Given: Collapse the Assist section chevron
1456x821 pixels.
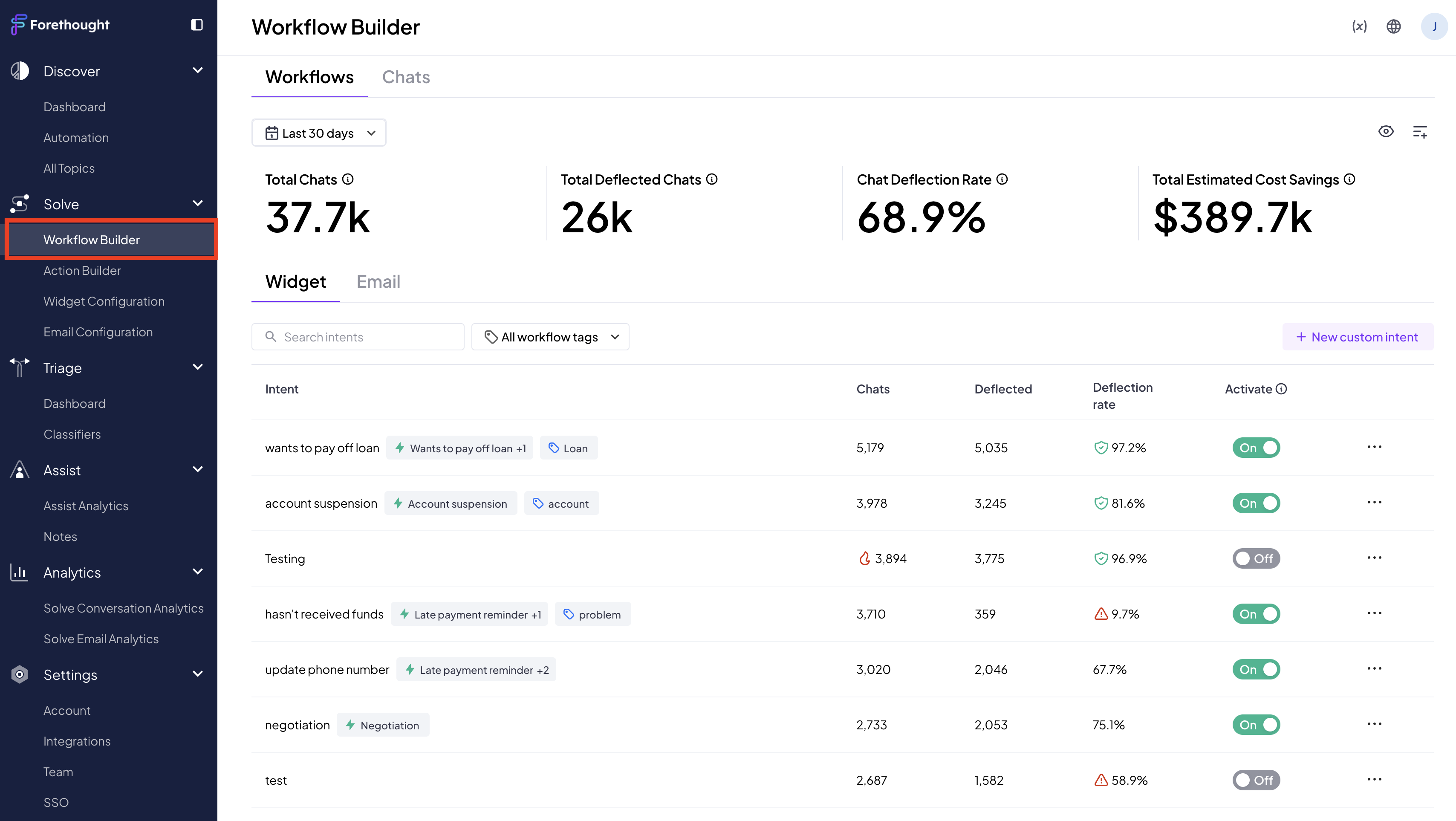Looking at the screenshot, I should click(198, 469).
